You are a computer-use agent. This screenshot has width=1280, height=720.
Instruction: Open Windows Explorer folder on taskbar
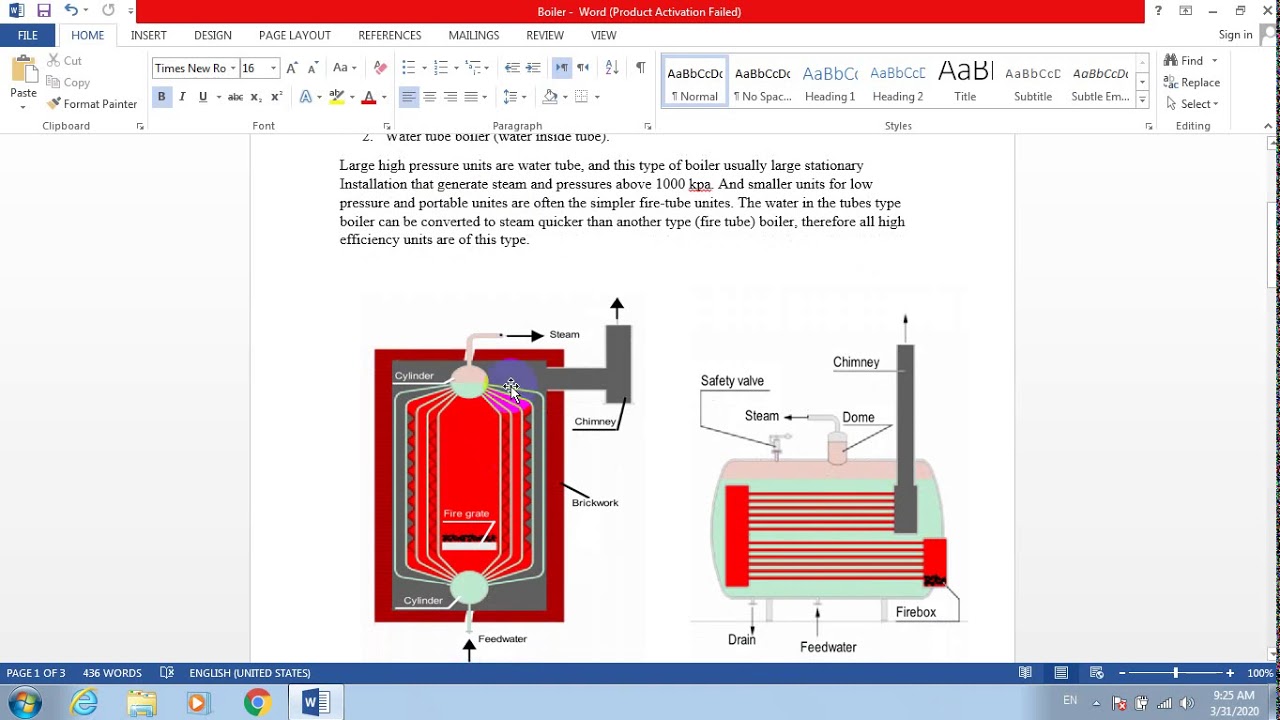(141, 703)
